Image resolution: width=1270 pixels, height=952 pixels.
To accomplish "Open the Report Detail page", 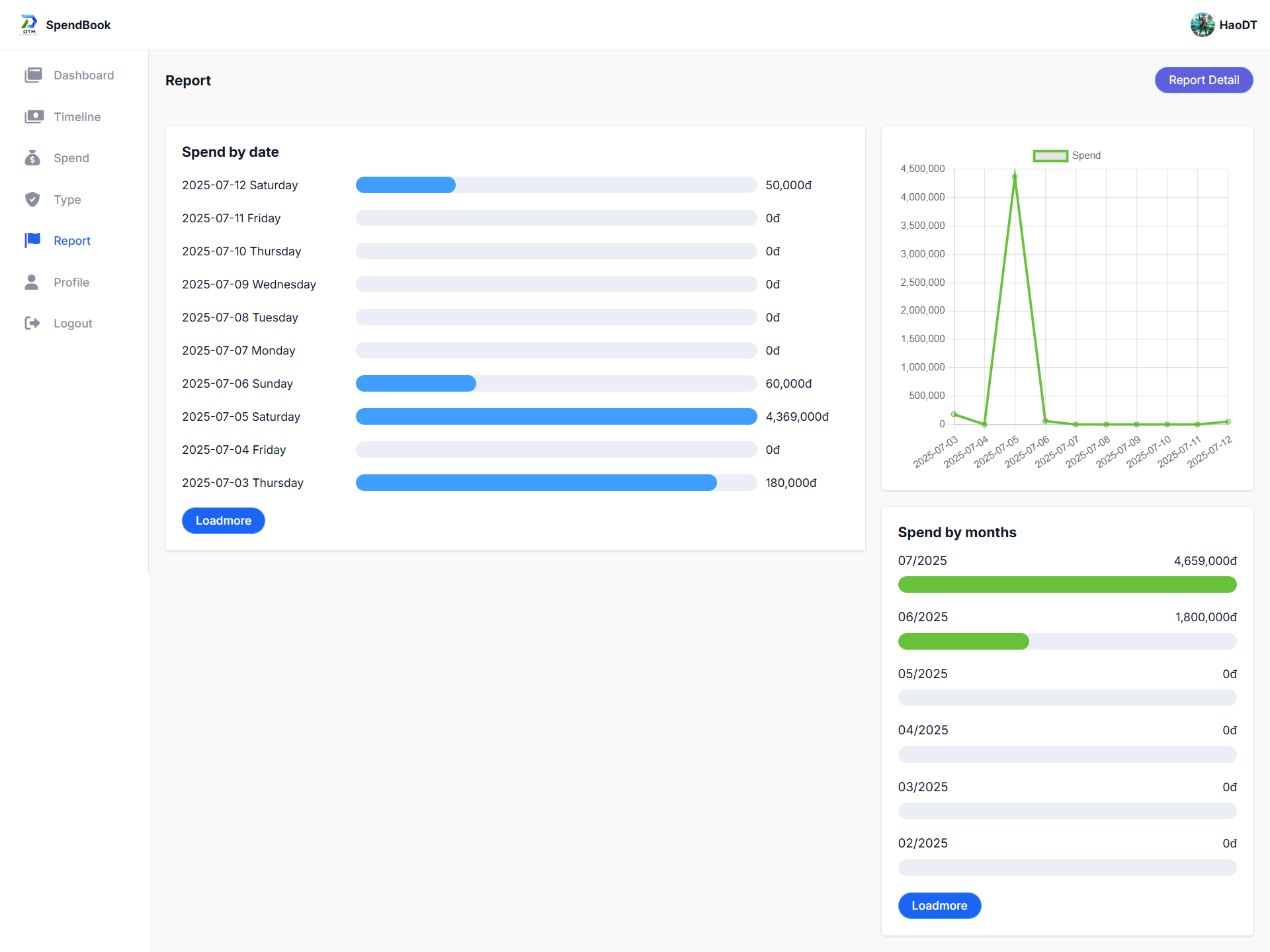I will 1203,79.
